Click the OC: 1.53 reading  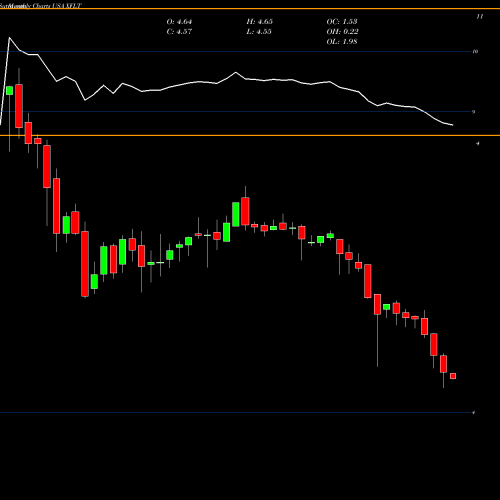pos(342,22)
